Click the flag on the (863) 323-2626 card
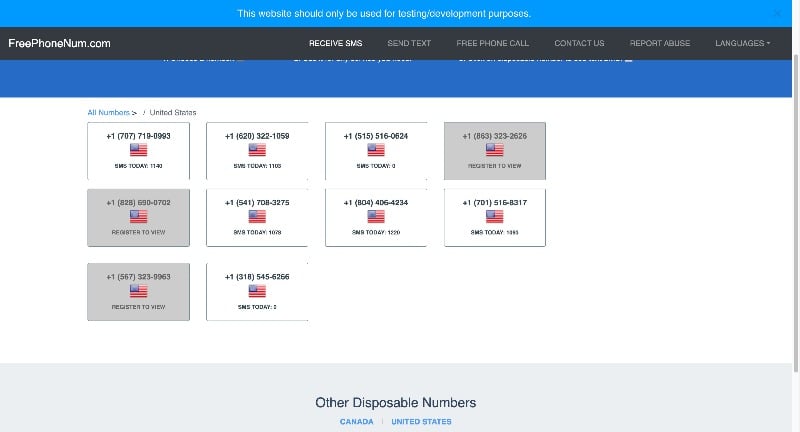The width and height of the screenshot is (800, 432). pos(495,150)
